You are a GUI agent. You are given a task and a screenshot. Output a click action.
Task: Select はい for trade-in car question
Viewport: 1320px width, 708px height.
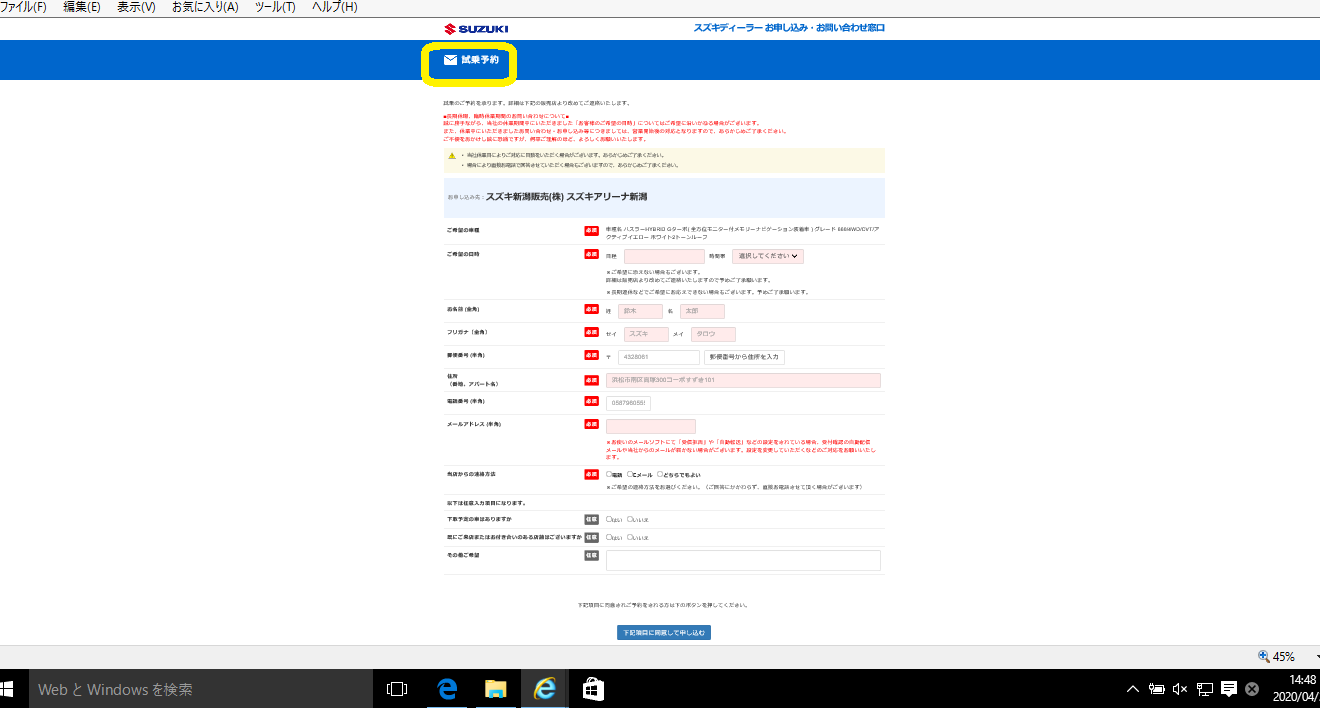tap(609, 520)
